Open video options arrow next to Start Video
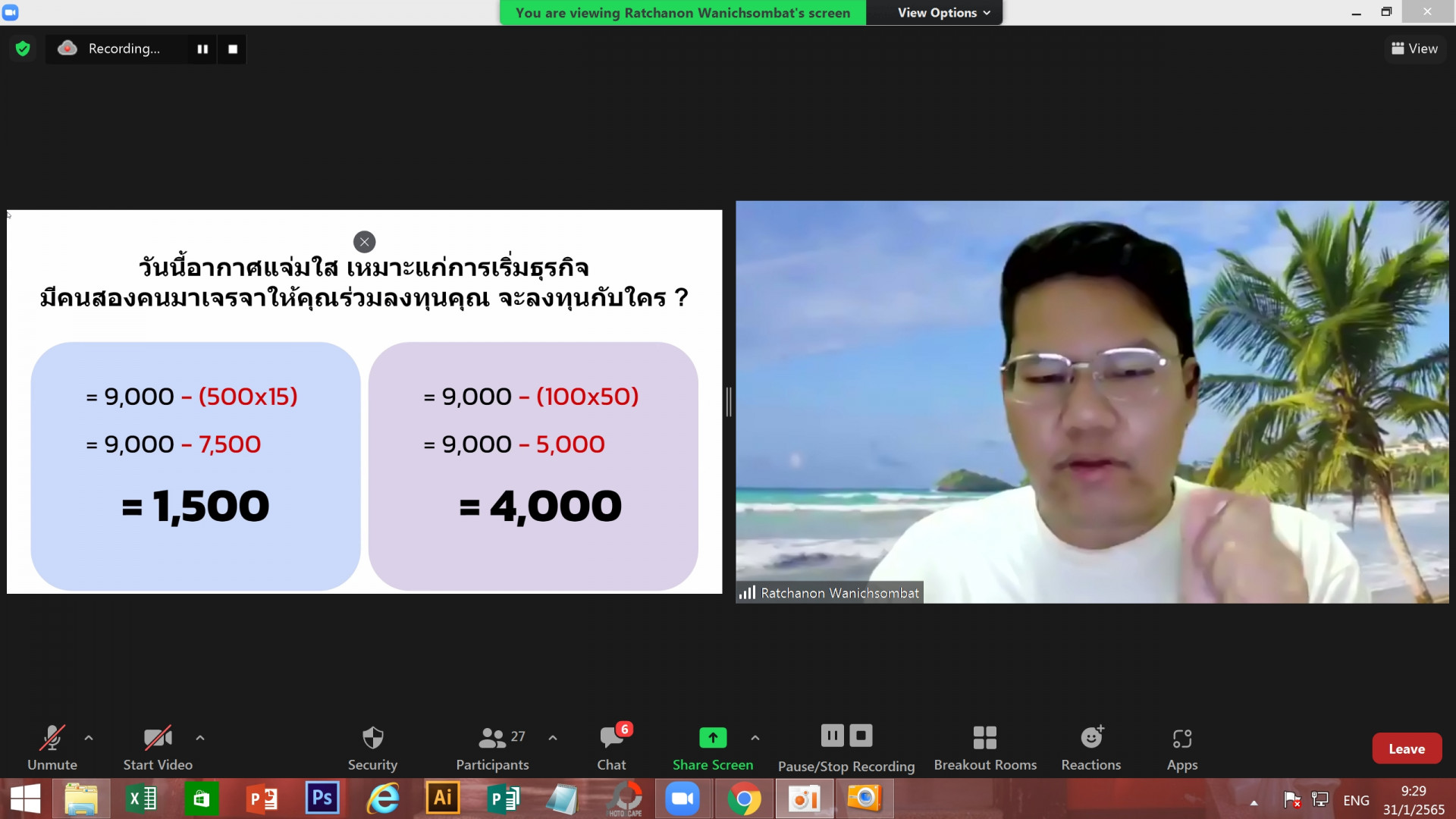 pyautogui.click(x=200, y=737)
